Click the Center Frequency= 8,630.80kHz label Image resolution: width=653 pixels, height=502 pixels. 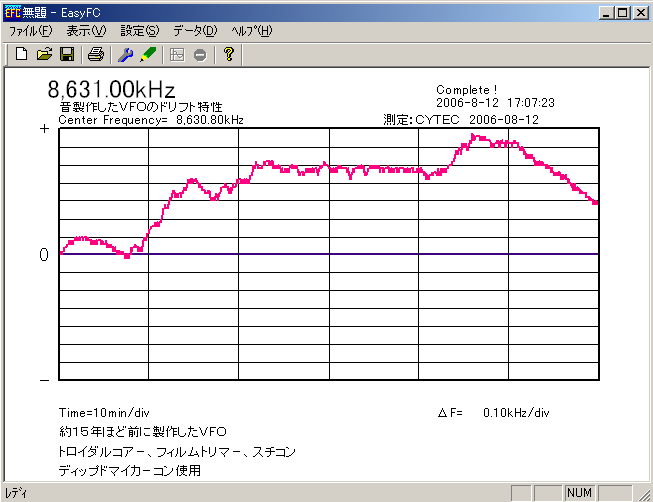point(151,120)
